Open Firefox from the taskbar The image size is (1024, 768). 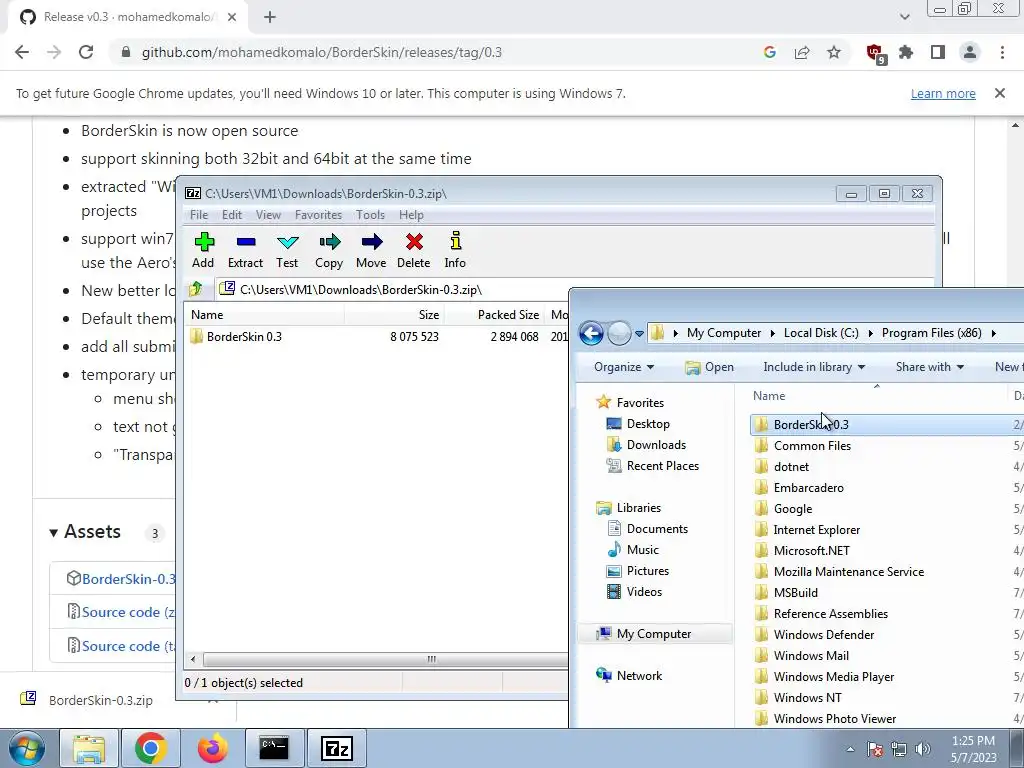coord(213,748)
